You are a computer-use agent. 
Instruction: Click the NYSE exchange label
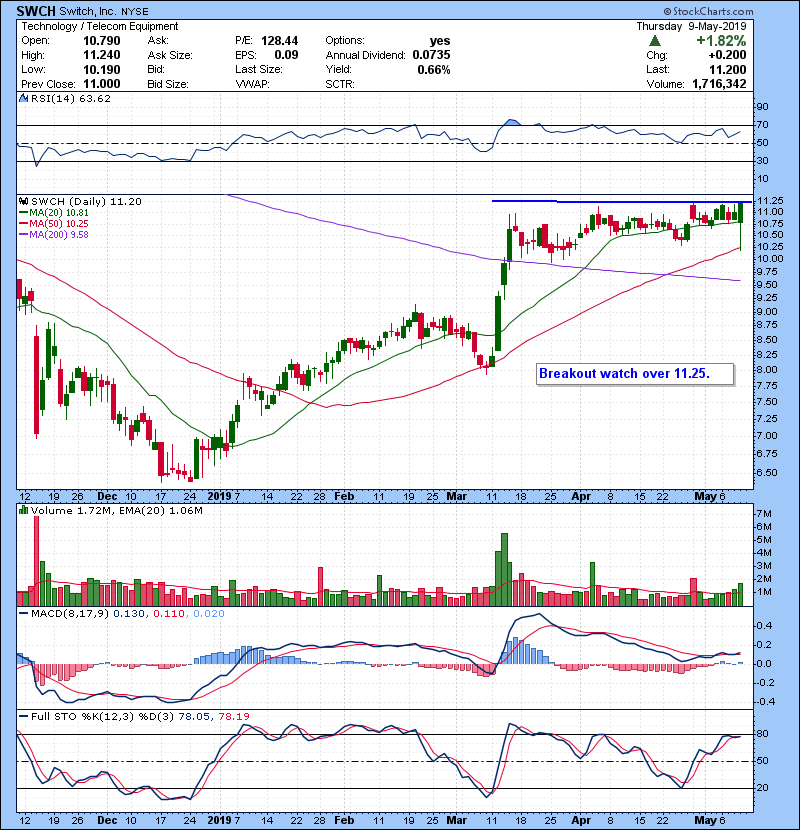point(136,11)
